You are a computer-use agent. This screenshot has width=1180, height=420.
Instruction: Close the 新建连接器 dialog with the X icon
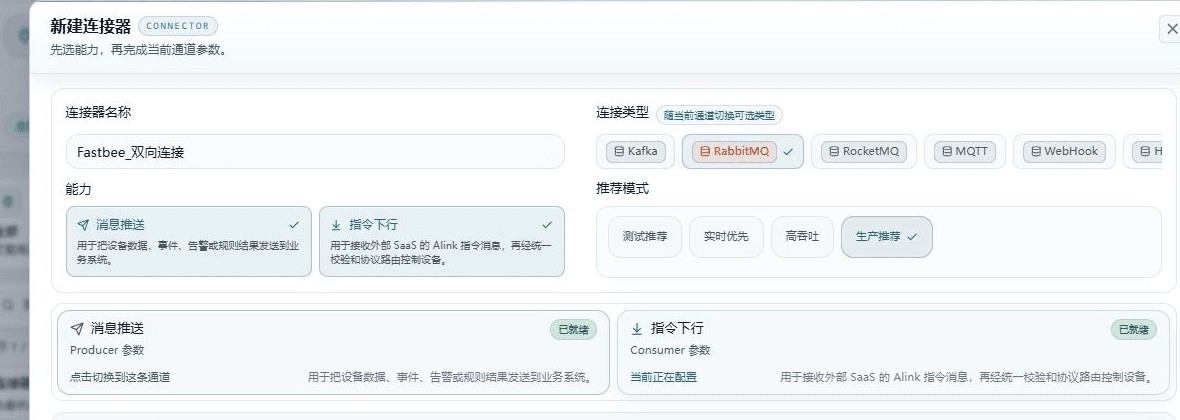[x=1171, y=29]
